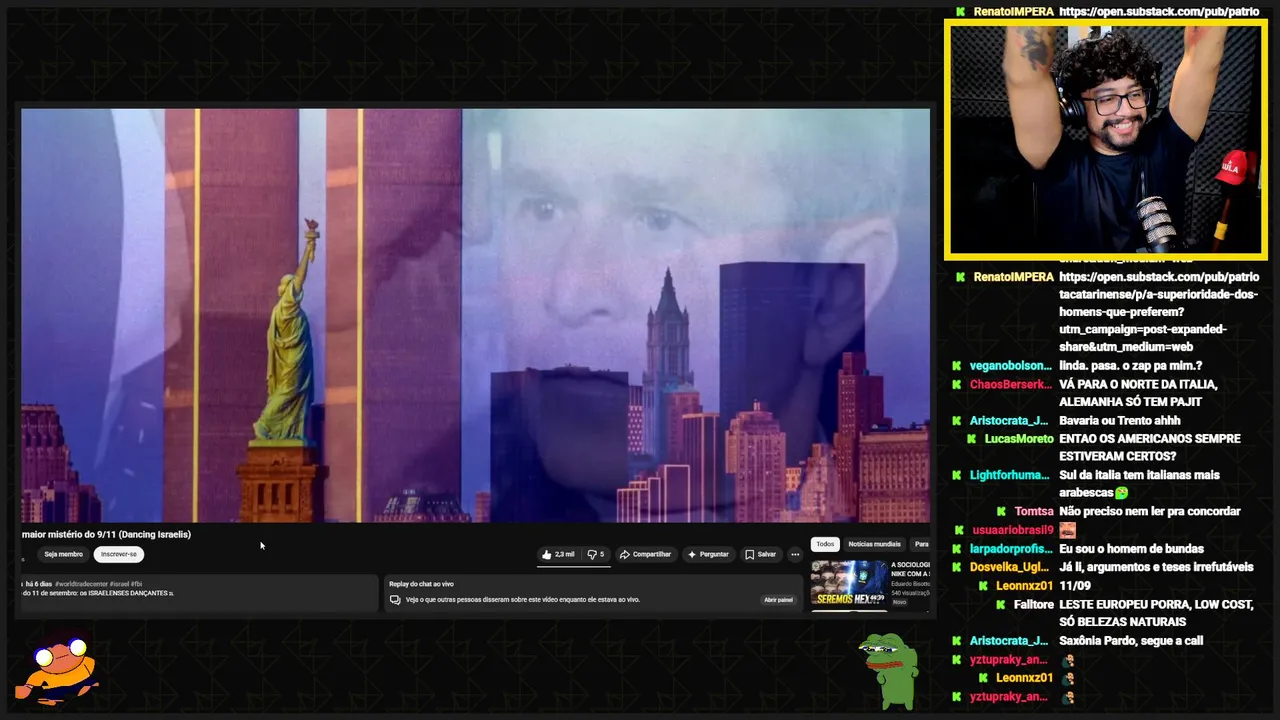Like the video with 2,3 mil likes
The height and width of the screenshot is (720, 1280).
click(x=558, y=554)
